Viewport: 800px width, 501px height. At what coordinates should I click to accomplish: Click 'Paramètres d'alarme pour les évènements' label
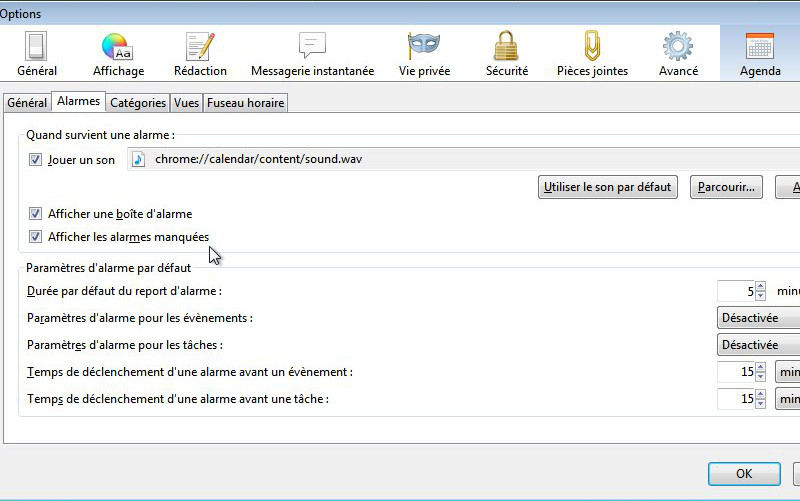tap(140, 318)
